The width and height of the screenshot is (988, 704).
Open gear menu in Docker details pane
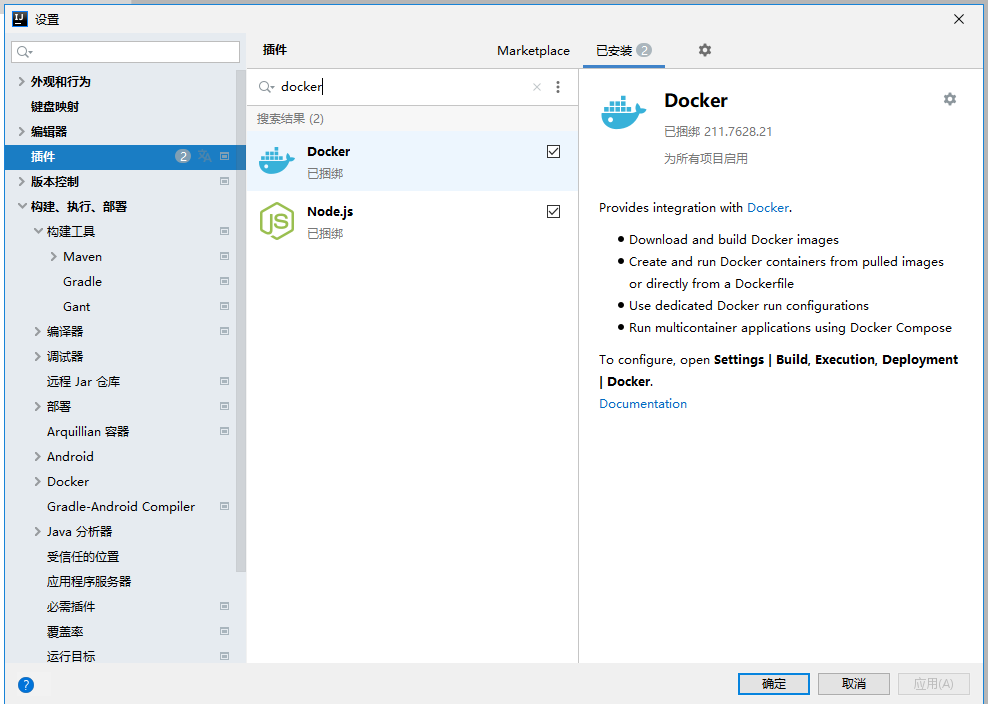950,99
